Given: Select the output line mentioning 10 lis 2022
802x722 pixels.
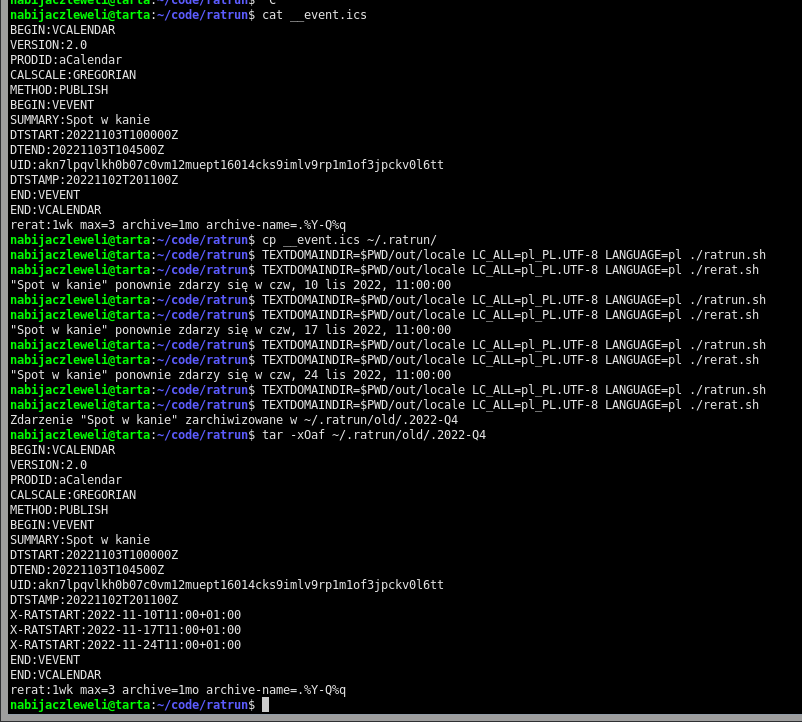Looking at the screenshot, I should tap(230, 285).
